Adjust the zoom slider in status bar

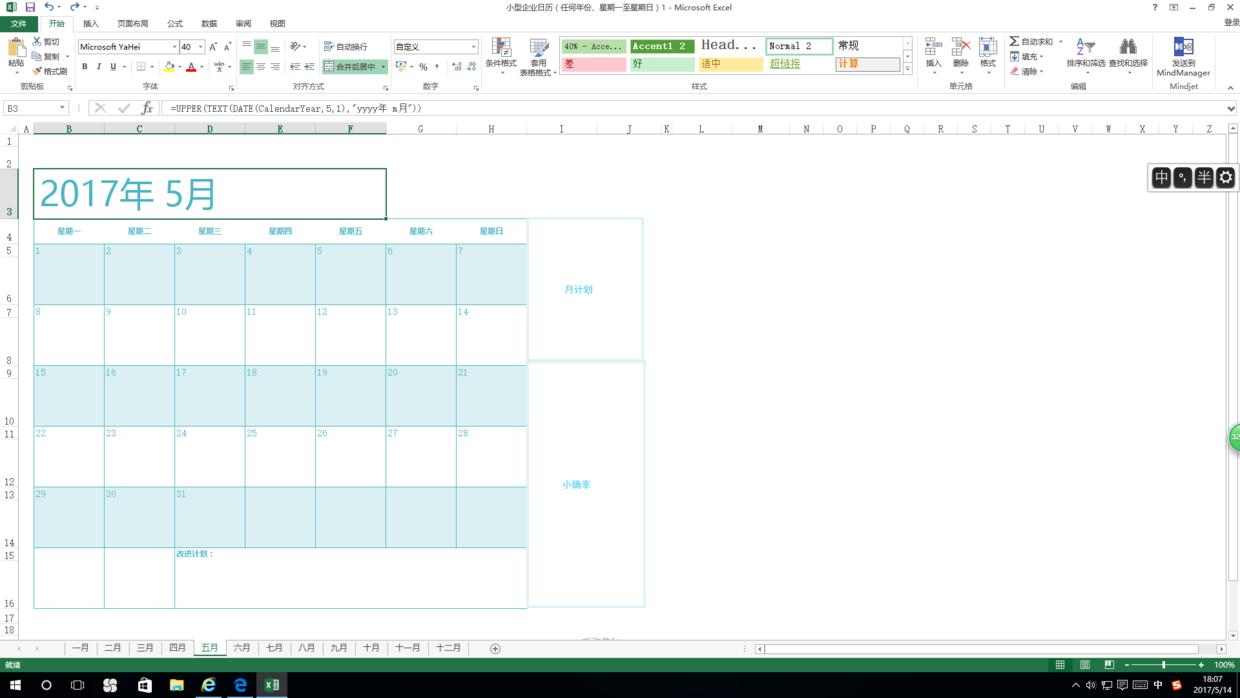1164,665
